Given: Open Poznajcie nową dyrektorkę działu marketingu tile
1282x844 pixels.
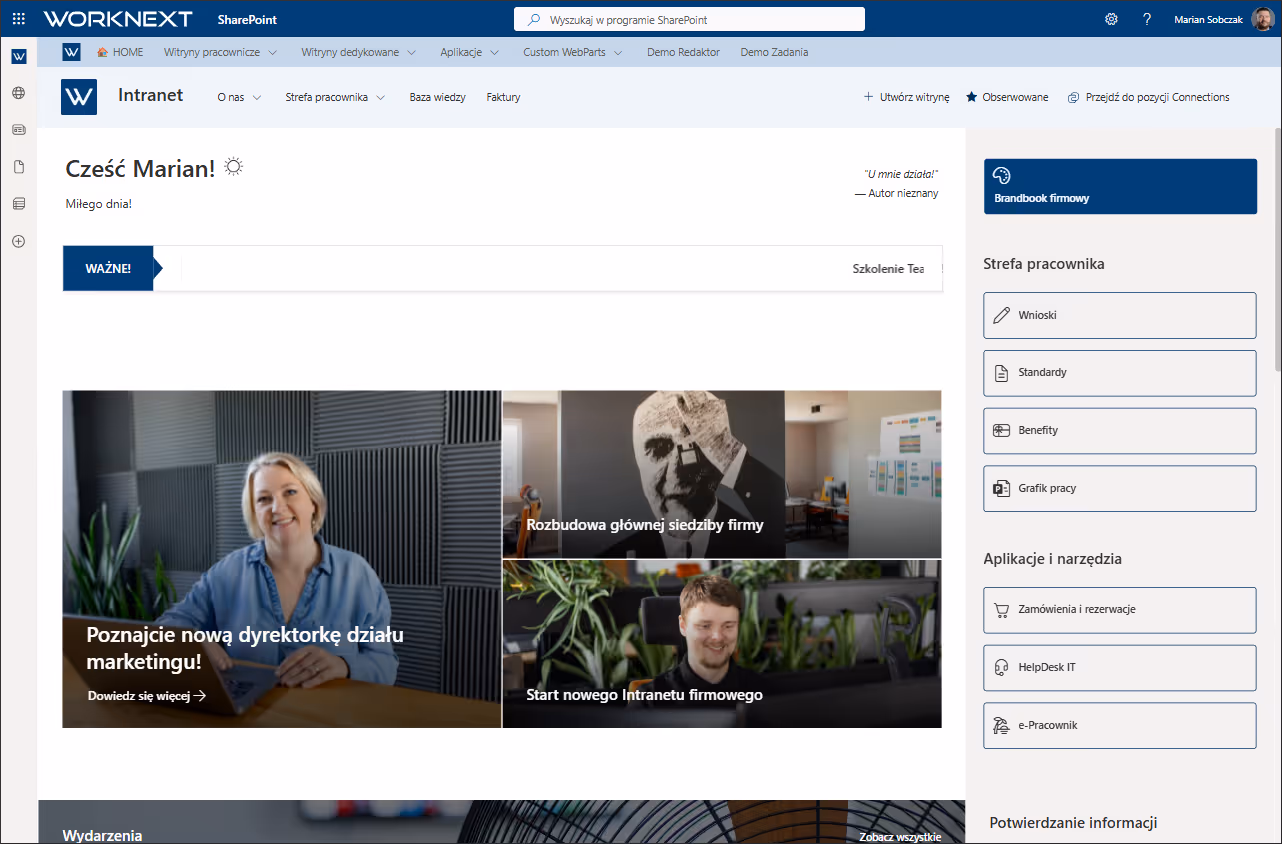Looking at the screenshot, I should (282, 559).
